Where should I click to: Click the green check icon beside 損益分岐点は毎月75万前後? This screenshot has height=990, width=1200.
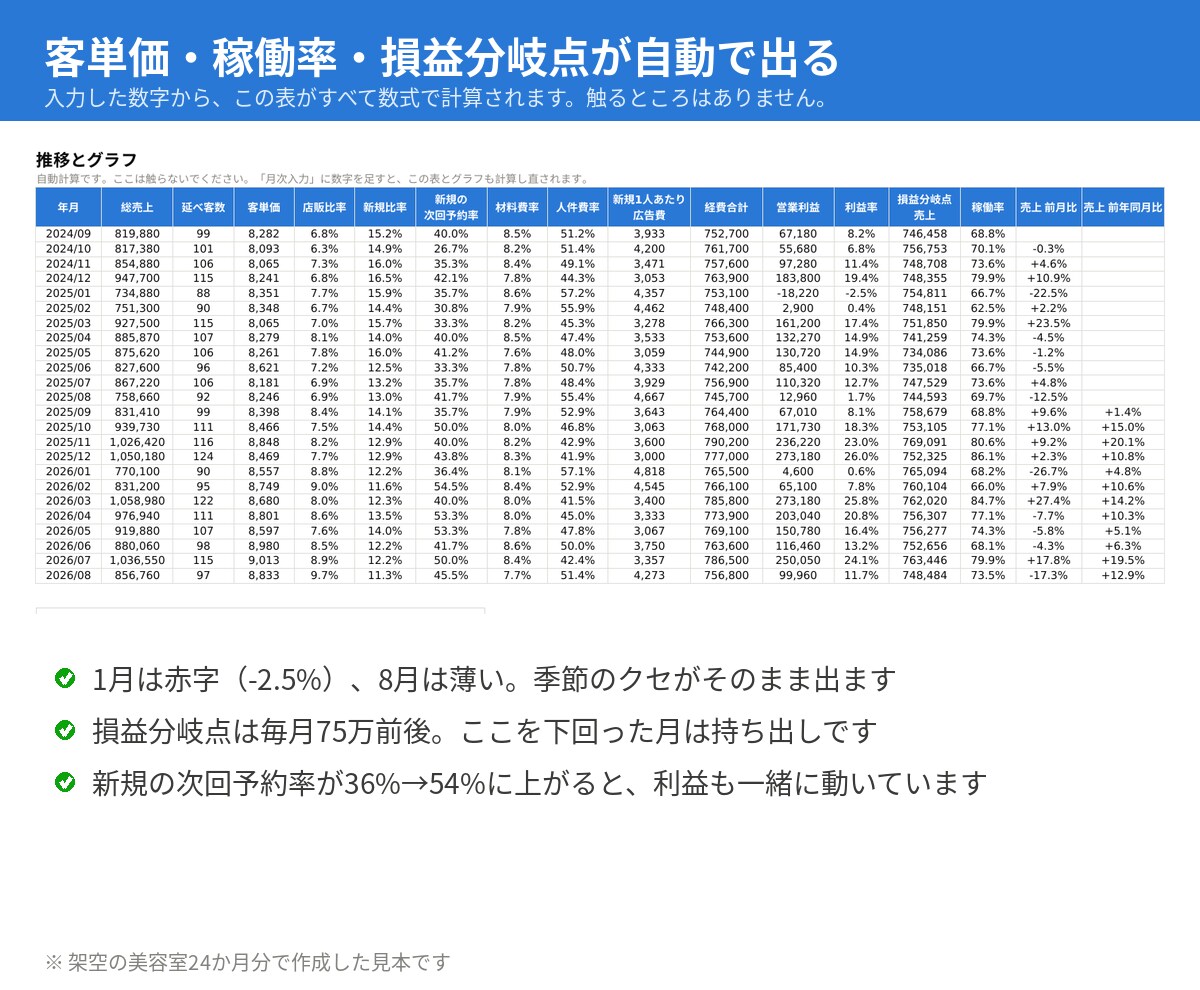[65, 731]
